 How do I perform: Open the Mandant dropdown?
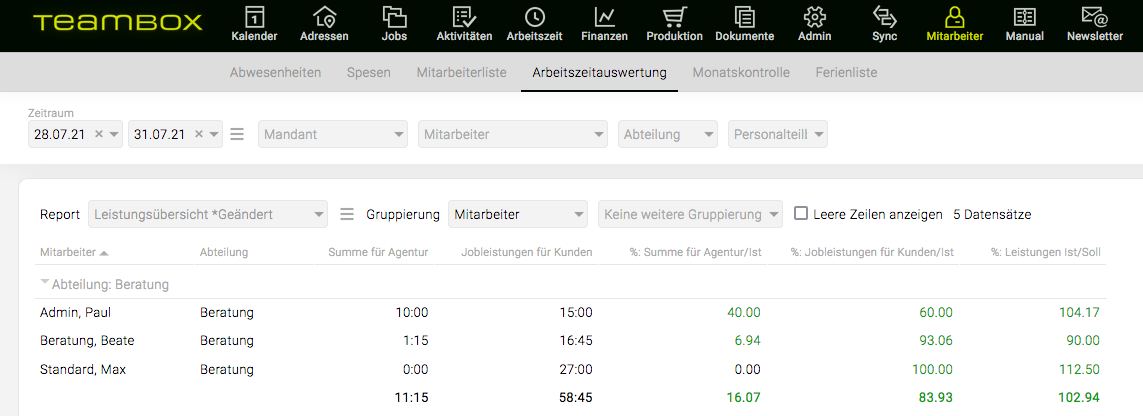click(333, 135)
